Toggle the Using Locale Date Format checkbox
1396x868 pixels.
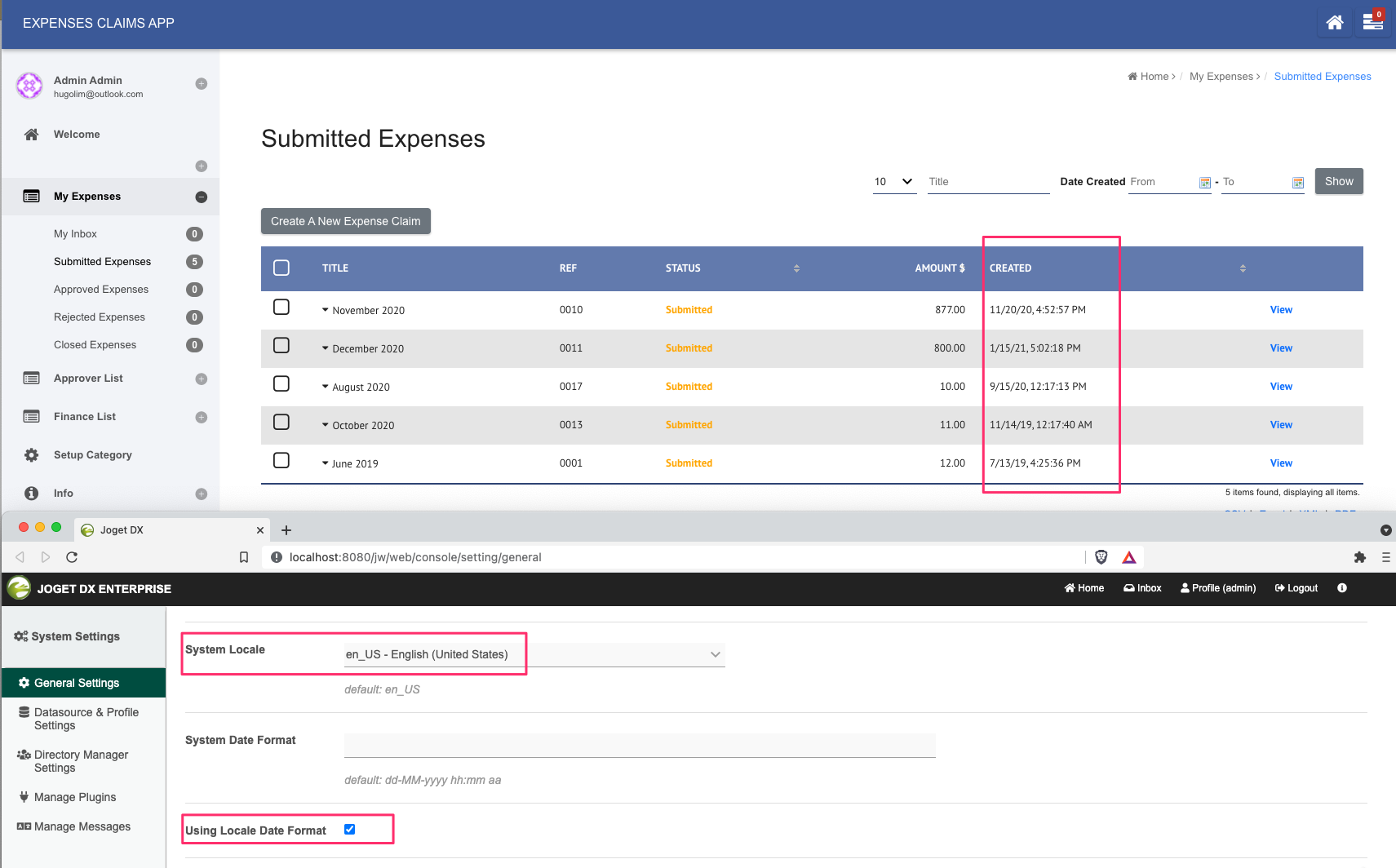coord(350,830)
